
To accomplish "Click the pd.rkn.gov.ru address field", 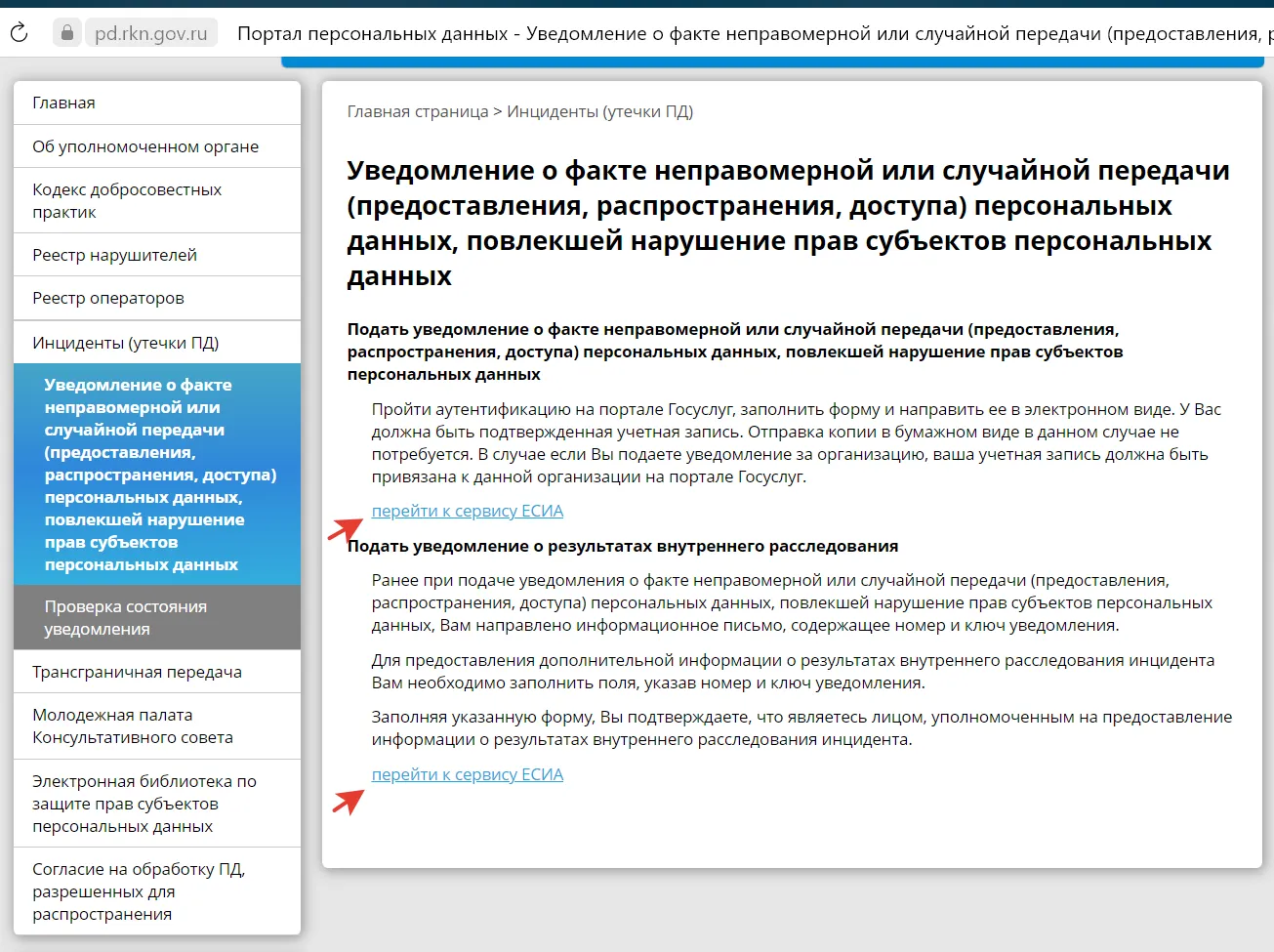I will pyautogui.click(x=151, y=33).
